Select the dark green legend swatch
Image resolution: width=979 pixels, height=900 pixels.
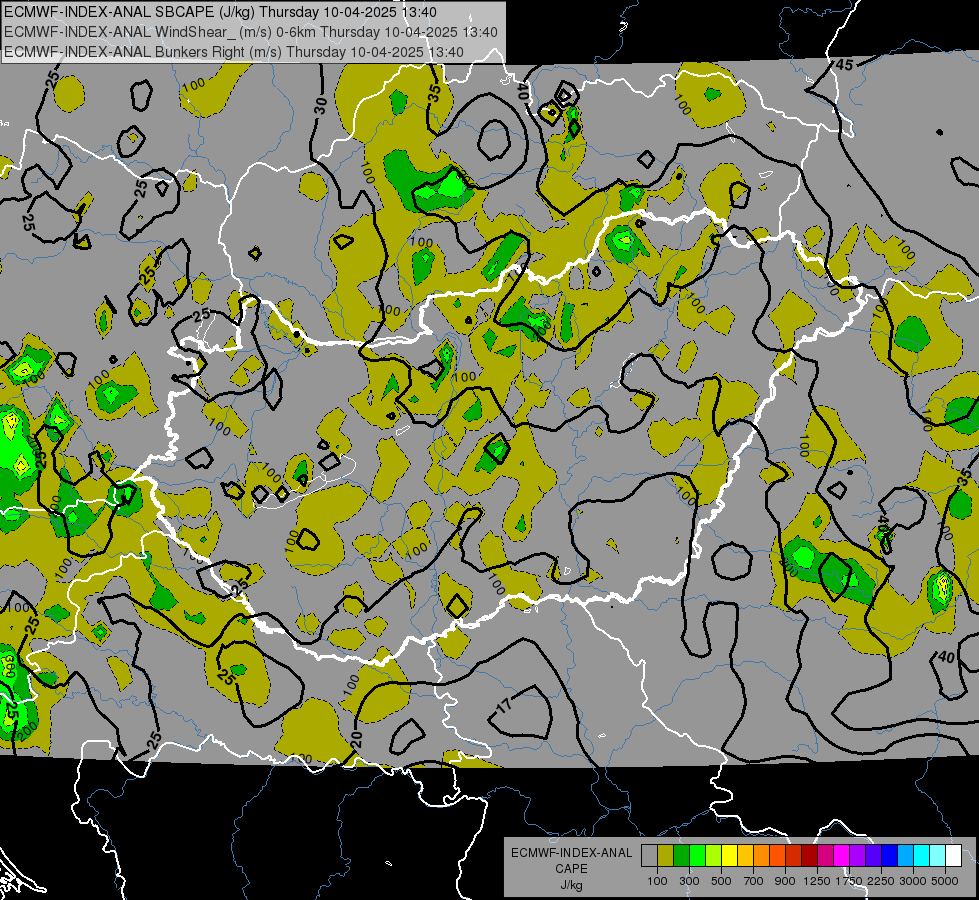click(x=681, y=855)
